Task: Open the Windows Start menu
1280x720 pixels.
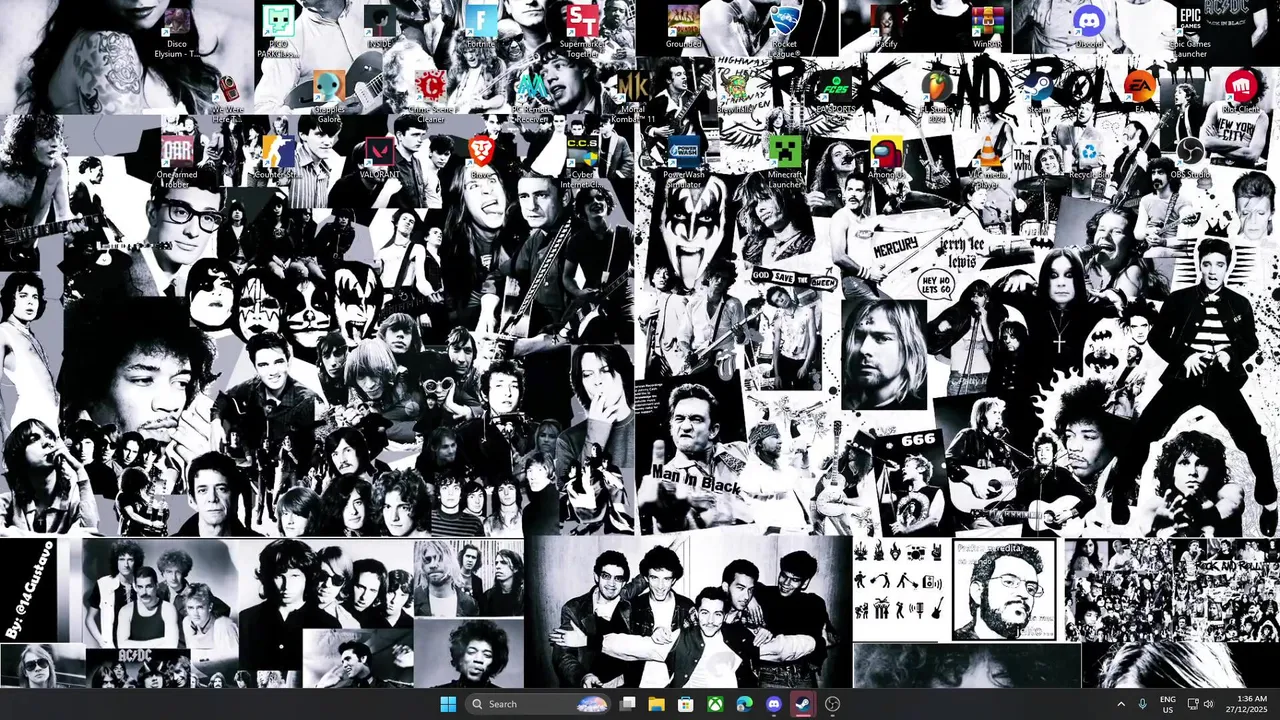Action: tap(448, 704)
